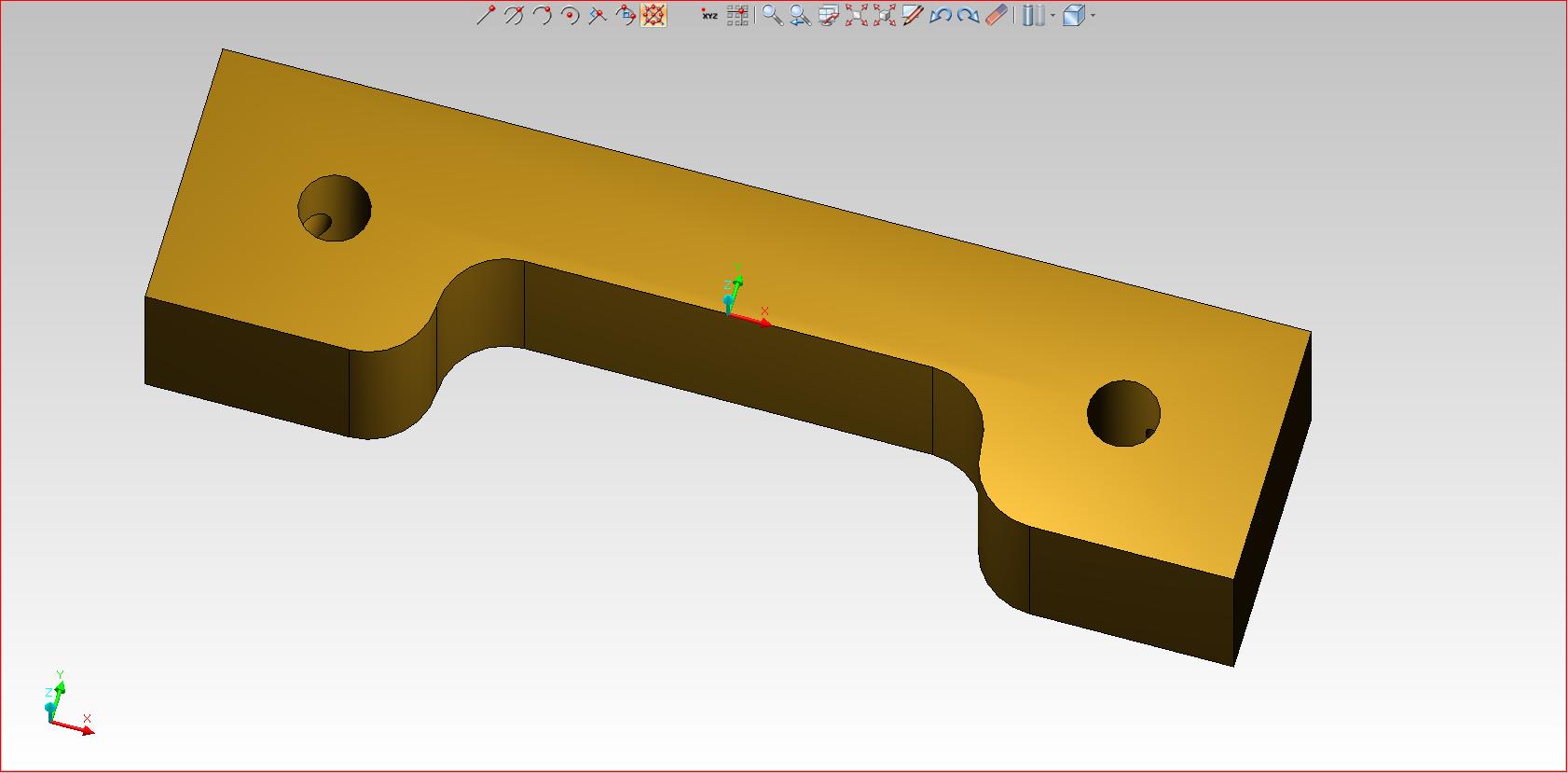Click the cube view orientation icon
This screenshot has height=773, width=1568.
coord(1074,15)
